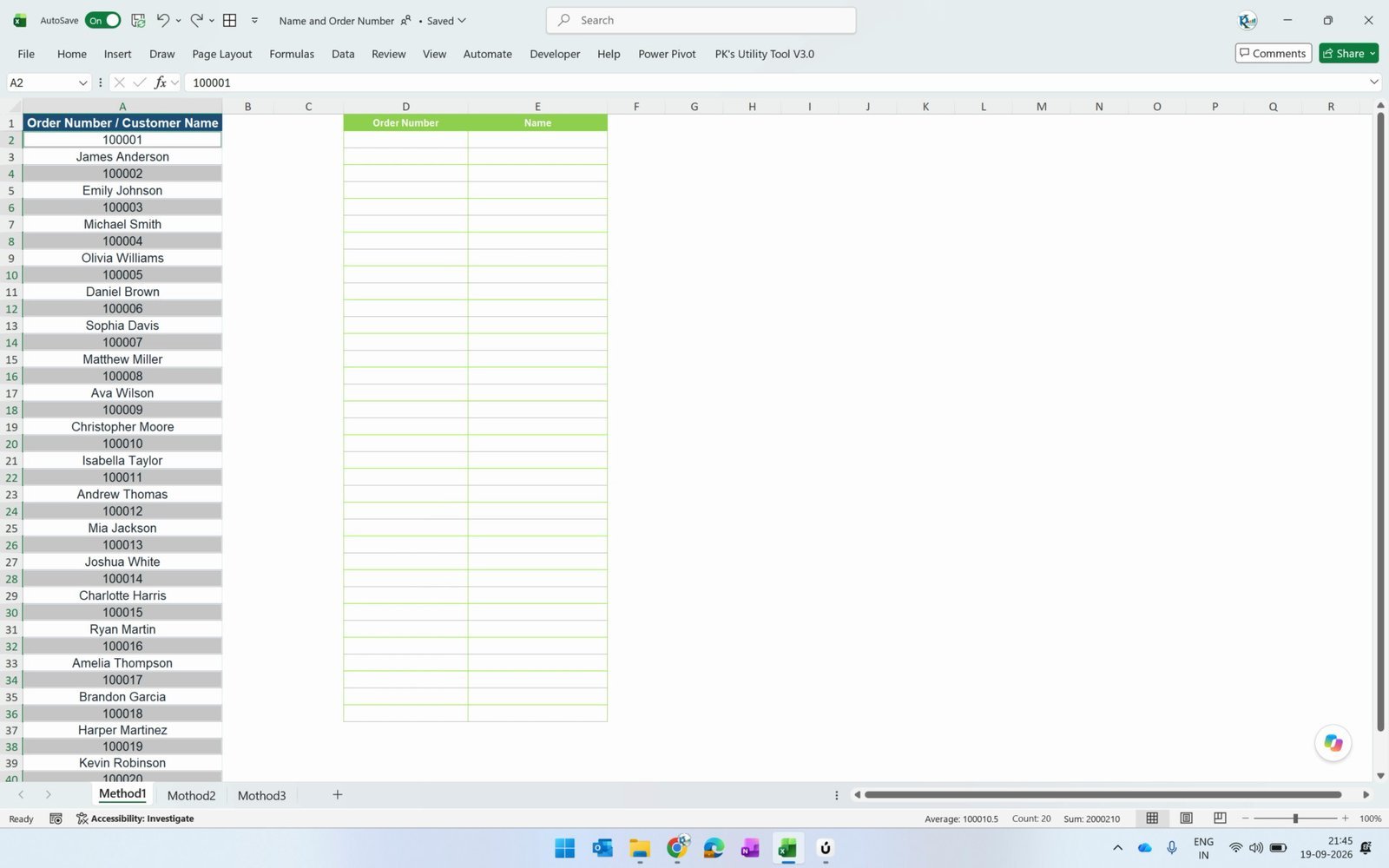The image size is (1389, 868).
Task: Click the vertical scrollbar down arrow
Action: (x=1380, y=776)
